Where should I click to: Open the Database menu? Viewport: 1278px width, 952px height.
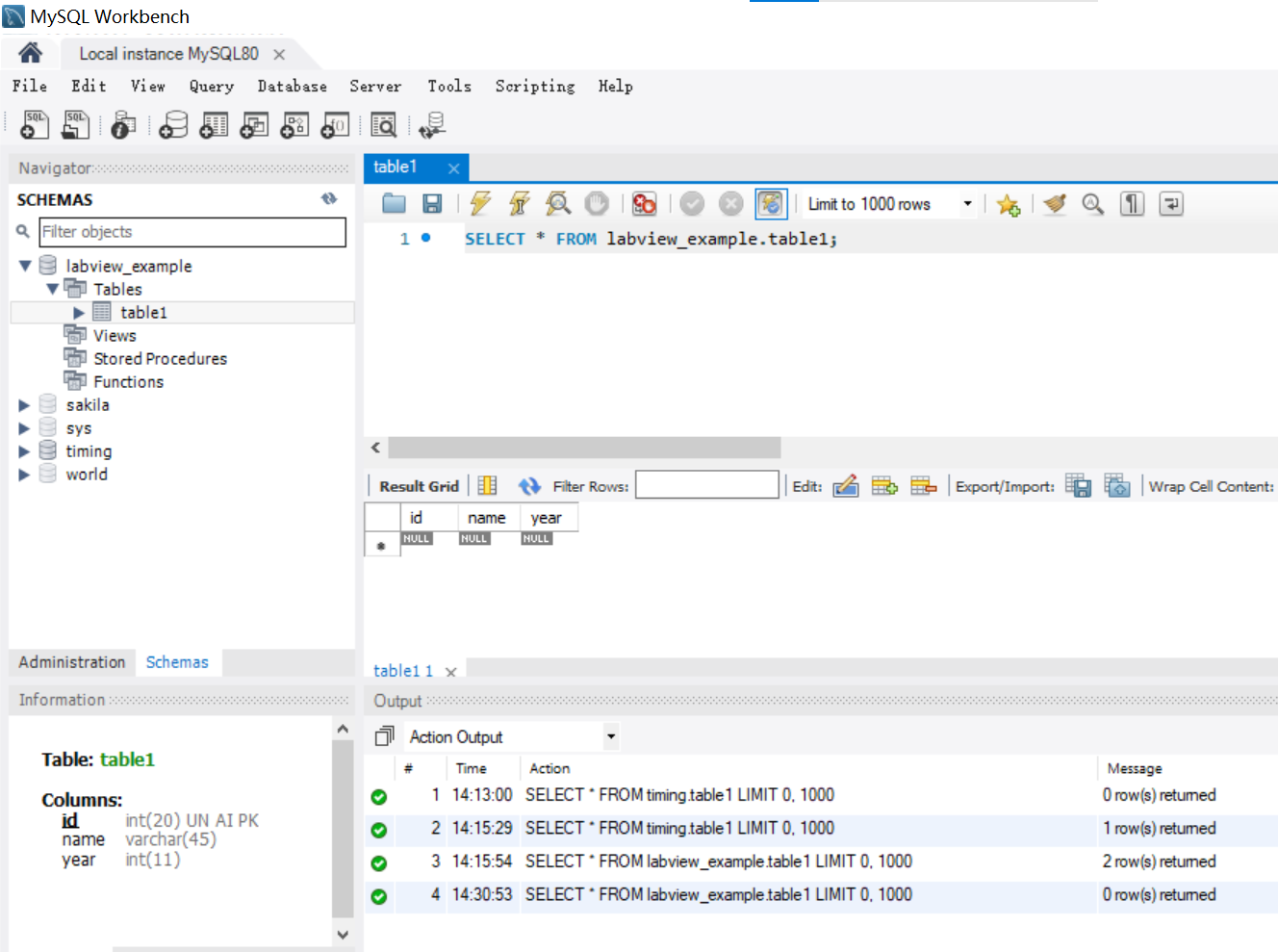(x=292, y=86)
